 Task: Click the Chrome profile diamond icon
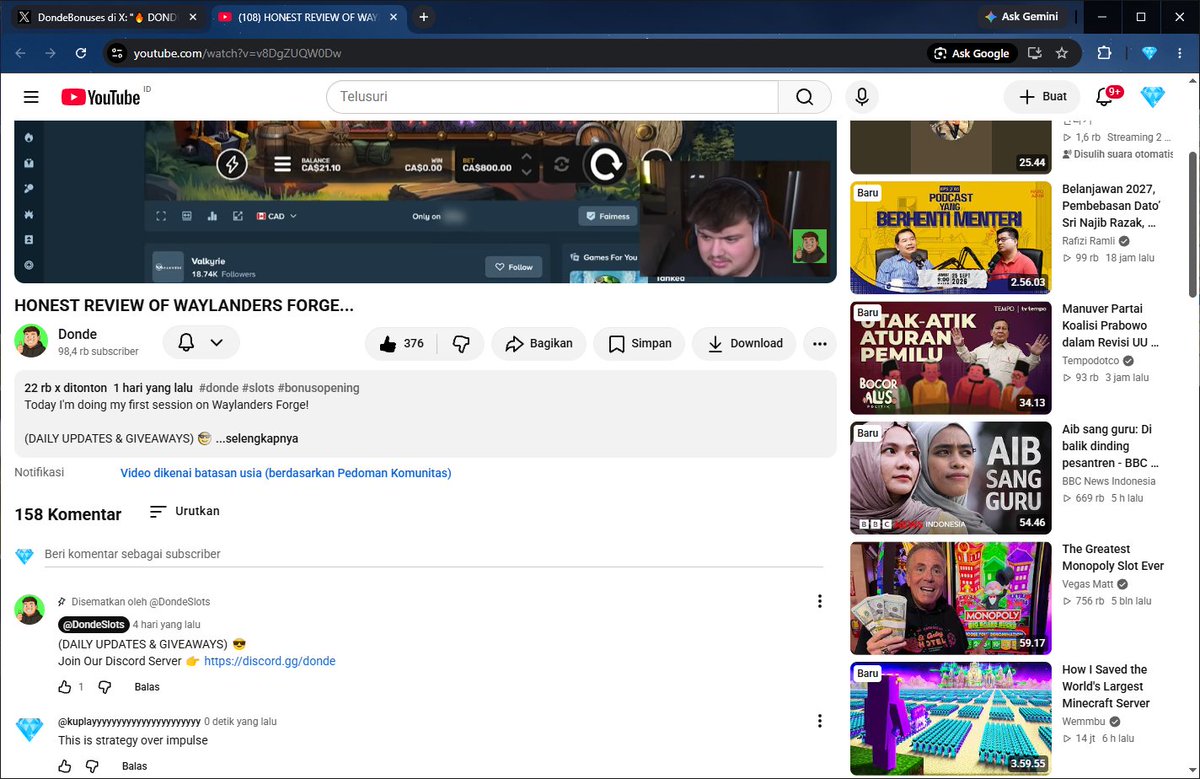[1148, 53]
